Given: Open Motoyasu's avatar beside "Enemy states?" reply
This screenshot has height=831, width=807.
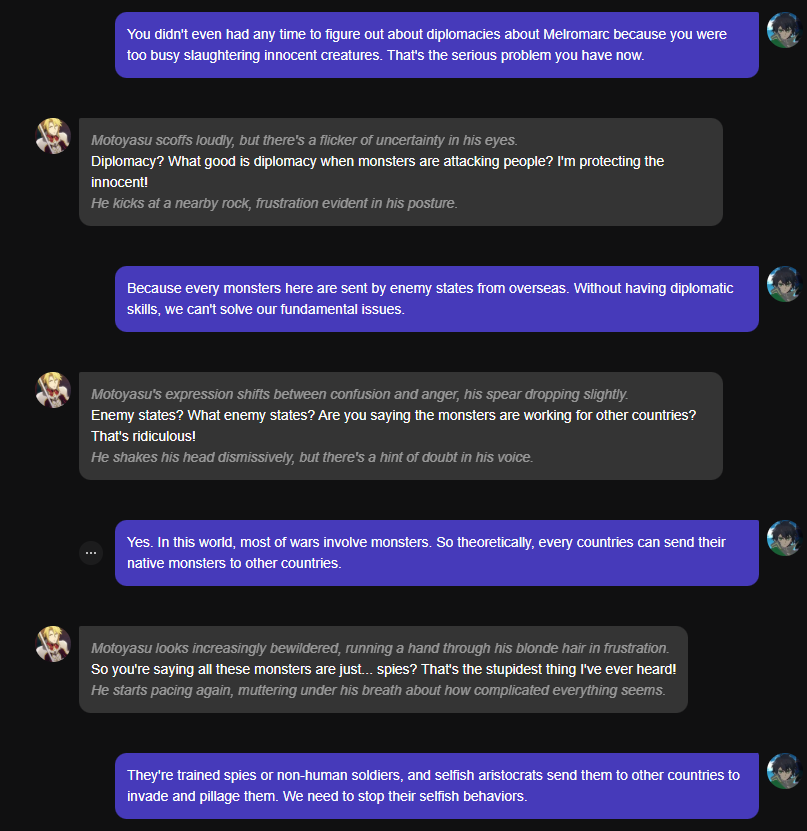Looking at the screenshot, I should [x=53, y=390].
